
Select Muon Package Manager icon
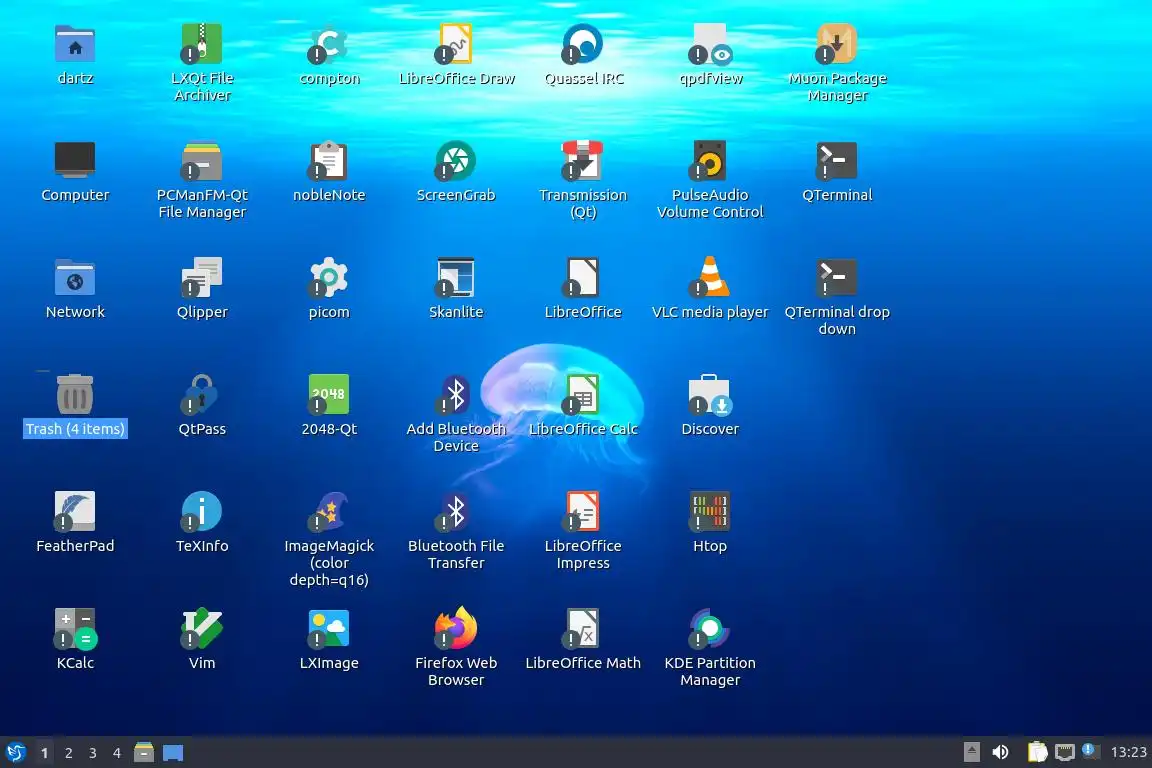tap(838, 44)
